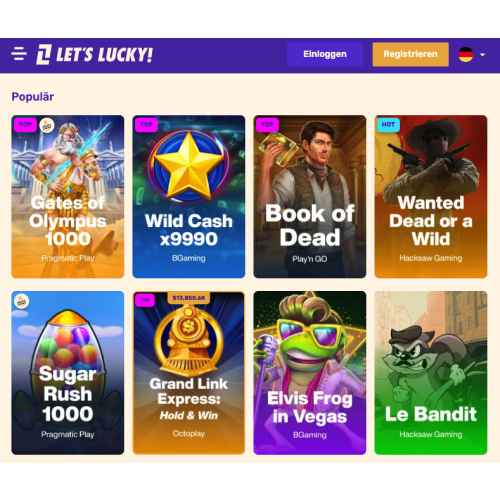Launch Book of Dead by Play'n GO

coord(310,197)
